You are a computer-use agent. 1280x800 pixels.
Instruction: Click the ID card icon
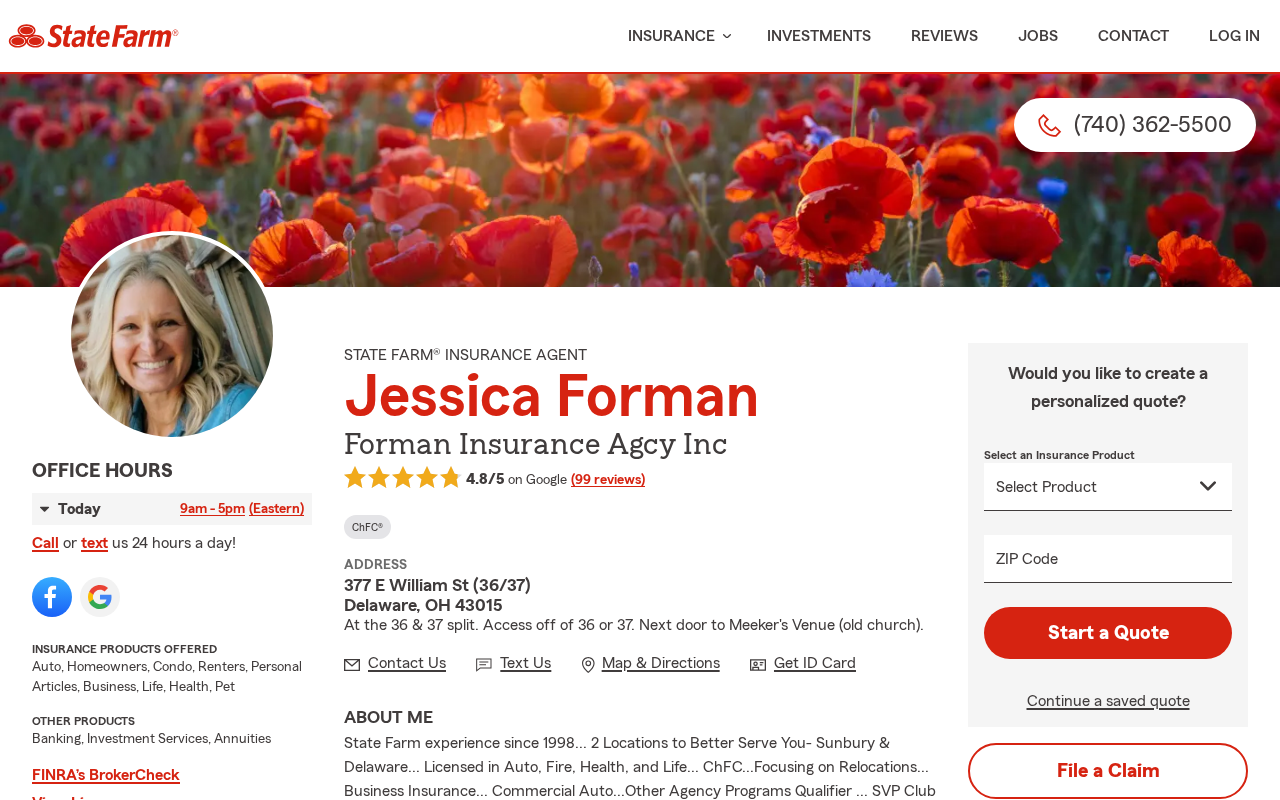coord(758,665)
